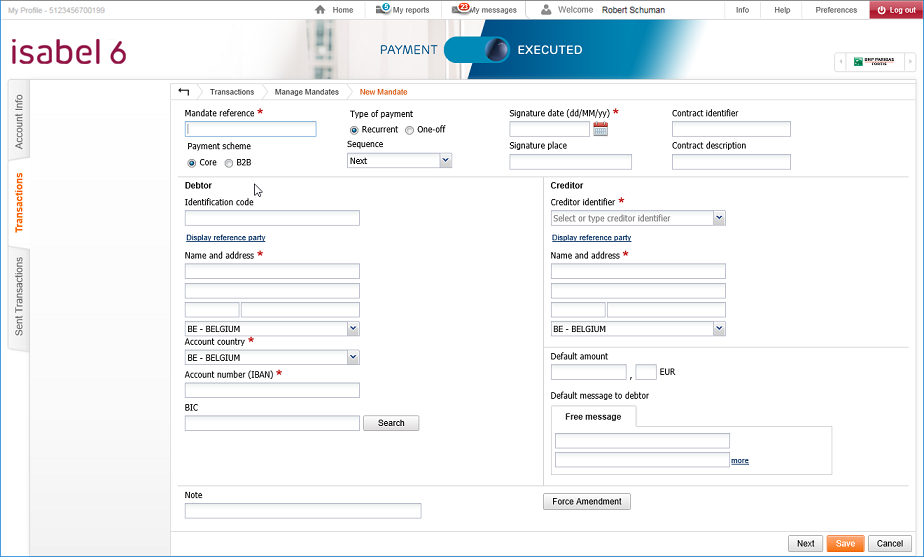Focus the Account number (IBAN) field
Image resolution: width=924 pixels, height=557 pixels.
pyautogui.click(x=272, y=390)
